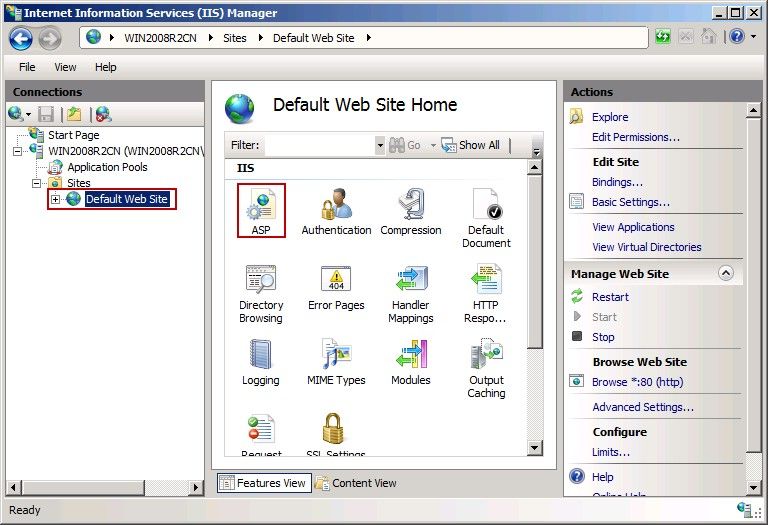
Task: Open the Modules feature
Action: click(410, 362)
